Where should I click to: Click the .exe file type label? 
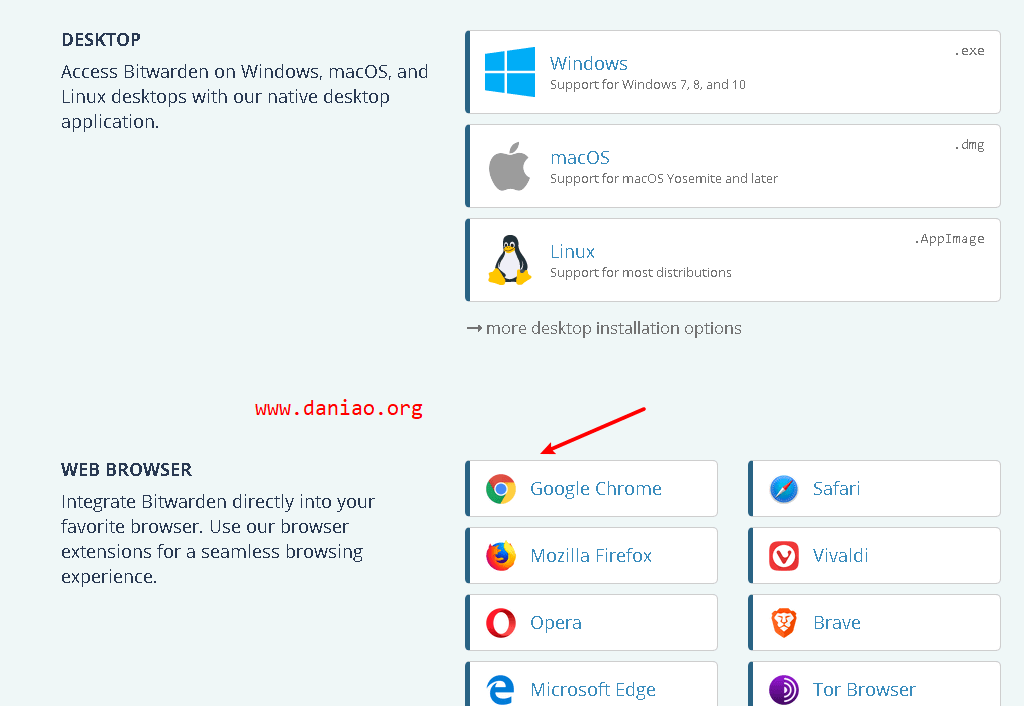969,51
